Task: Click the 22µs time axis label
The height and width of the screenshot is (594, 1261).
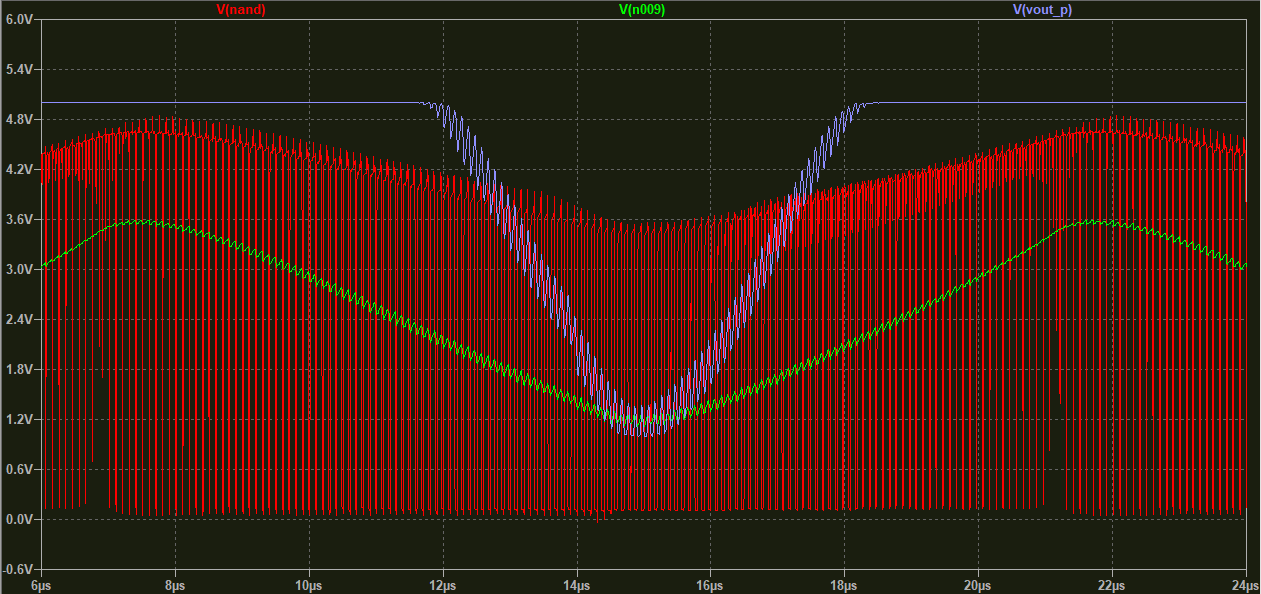Action: [1111, 585]
